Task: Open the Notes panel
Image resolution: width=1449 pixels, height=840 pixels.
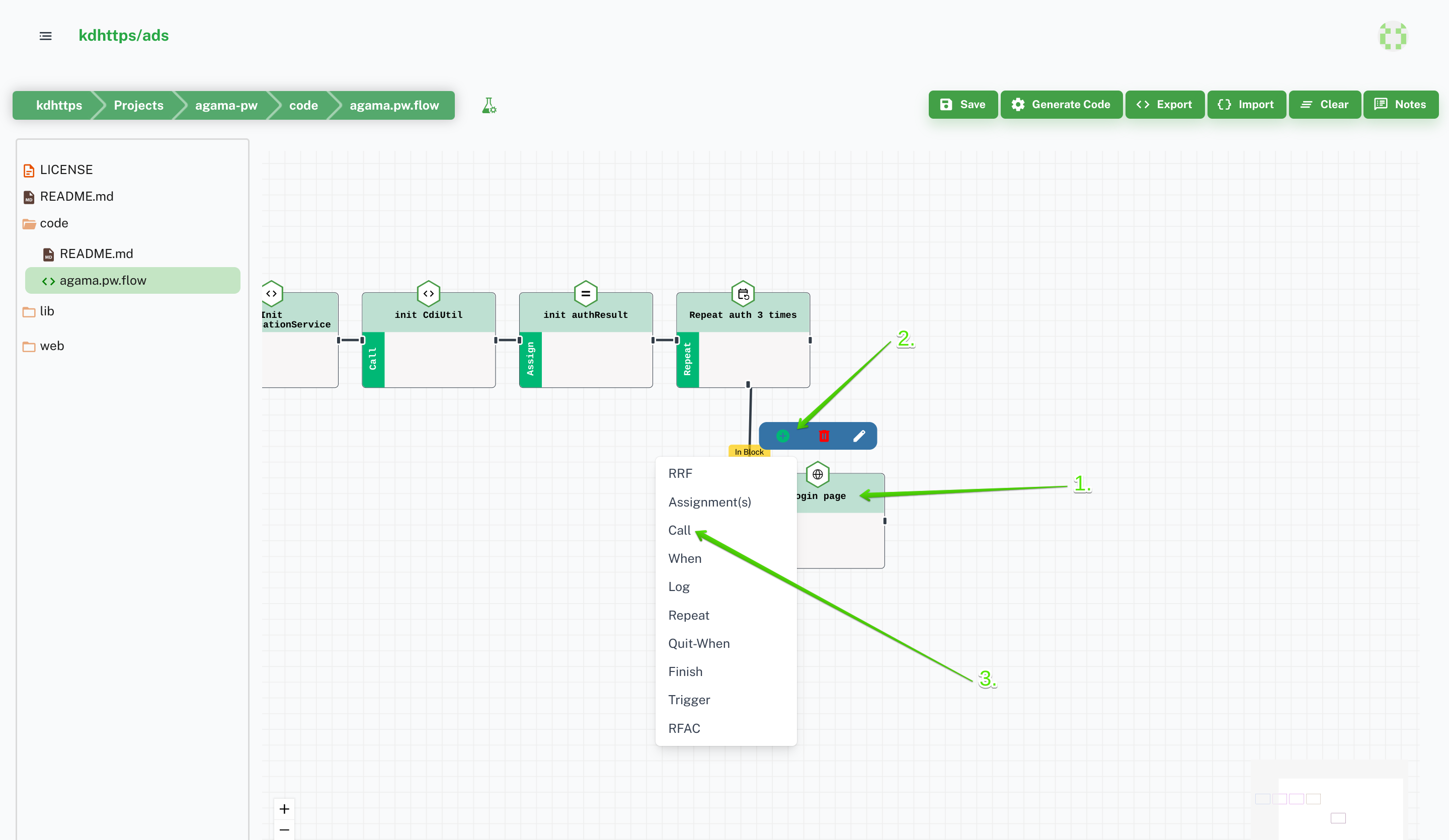Action: point(1400,105)
